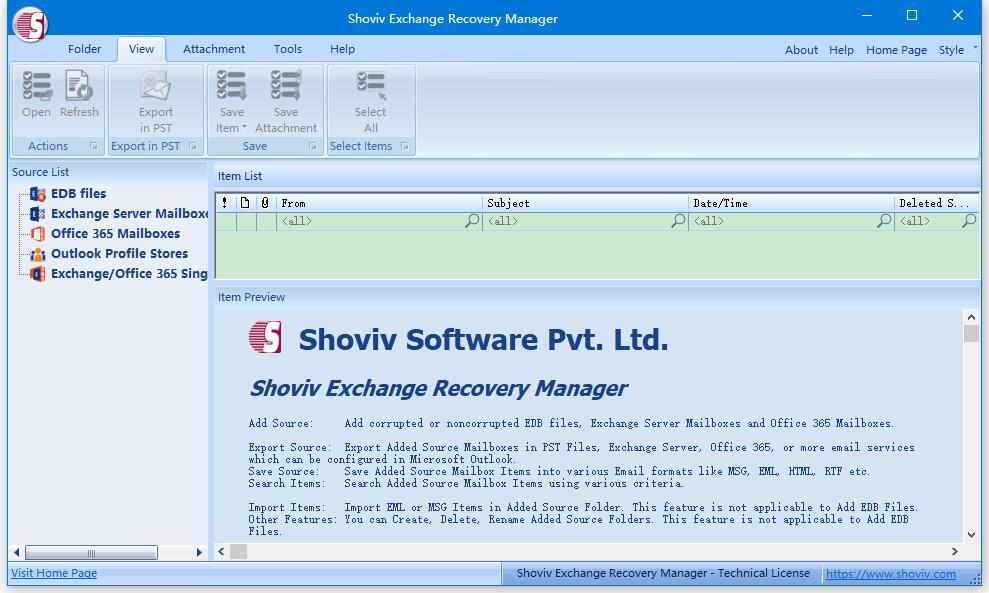
Task: Click the Outlook Profile Stores icon
Action: click(x=38, y=254)
